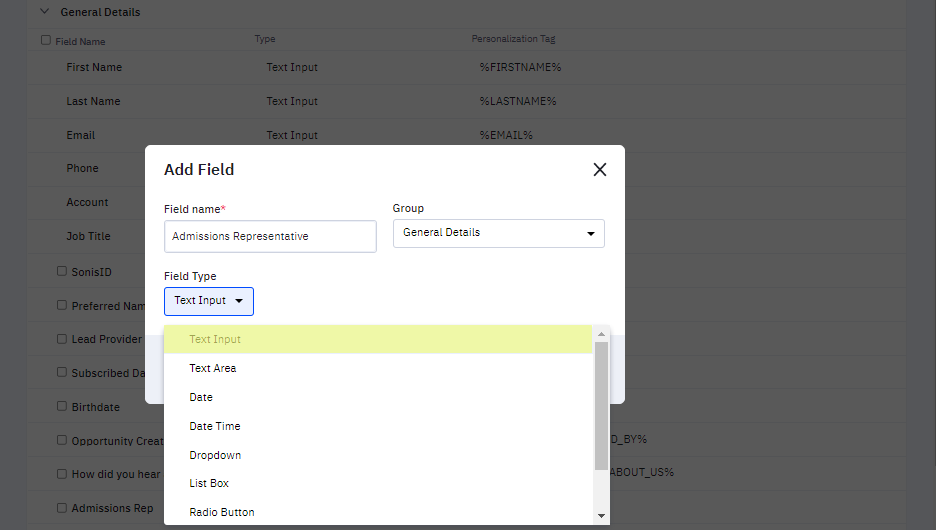Close the Add Field dialog

click(x=600, y=170)
